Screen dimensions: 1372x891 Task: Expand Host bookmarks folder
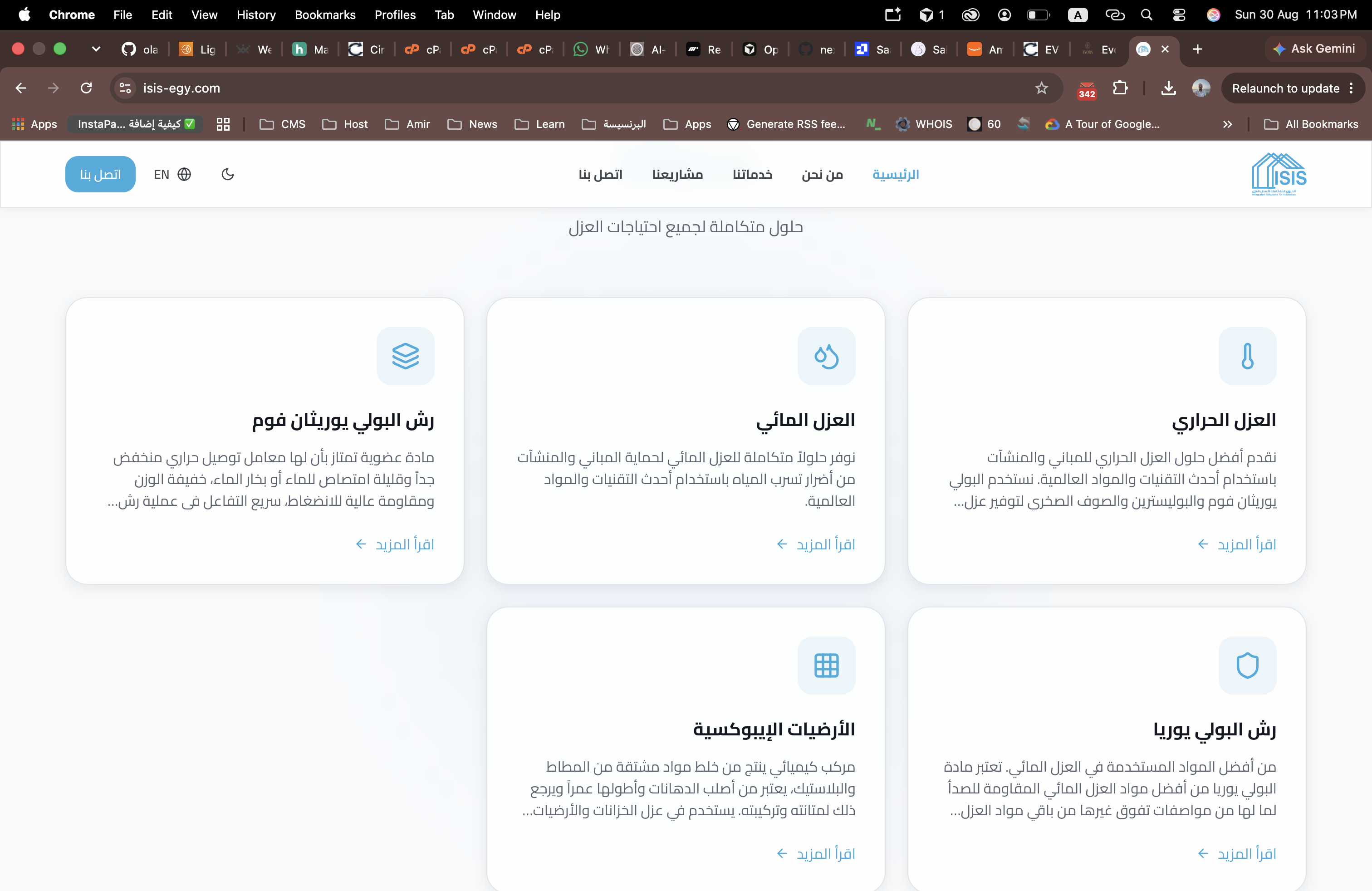tap(345, 124)
